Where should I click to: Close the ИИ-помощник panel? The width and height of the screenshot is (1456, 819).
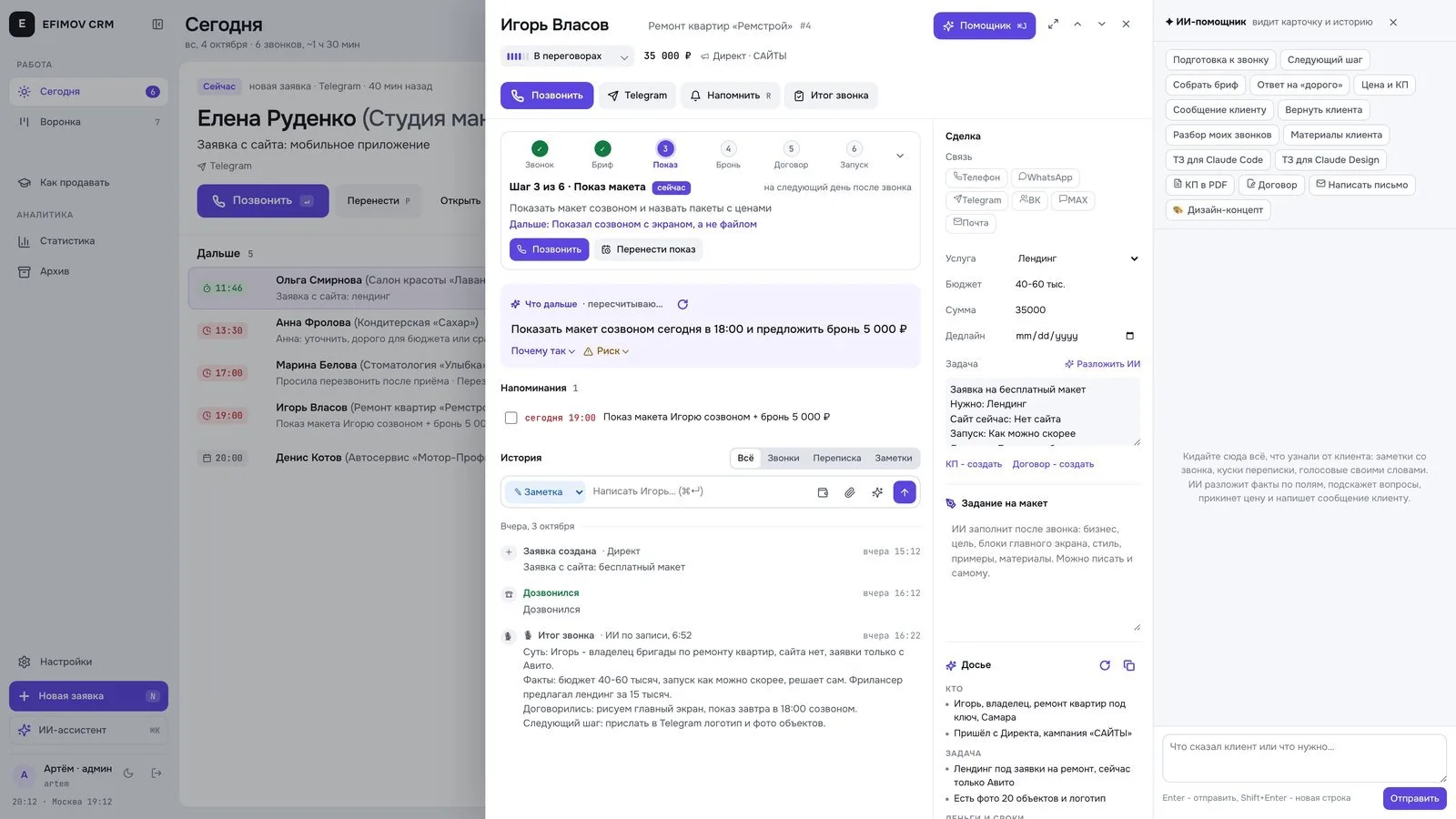click(1393, 22)
